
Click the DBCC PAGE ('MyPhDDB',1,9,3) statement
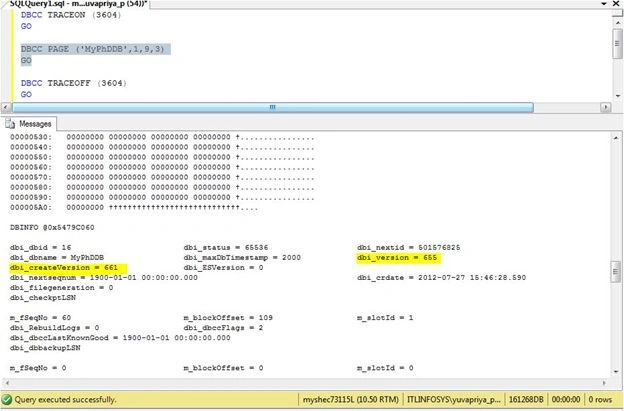click(93, 49)
